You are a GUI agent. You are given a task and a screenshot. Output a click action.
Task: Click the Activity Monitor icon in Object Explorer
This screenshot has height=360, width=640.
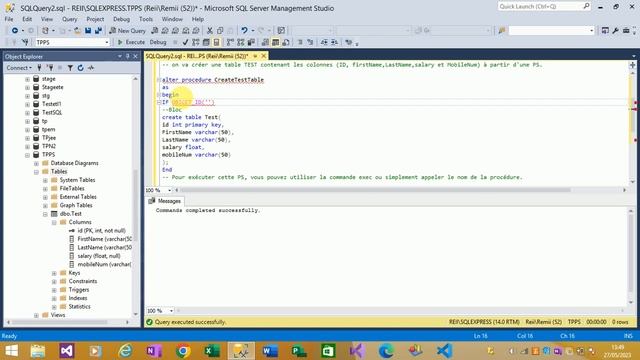tap(91, 68)
